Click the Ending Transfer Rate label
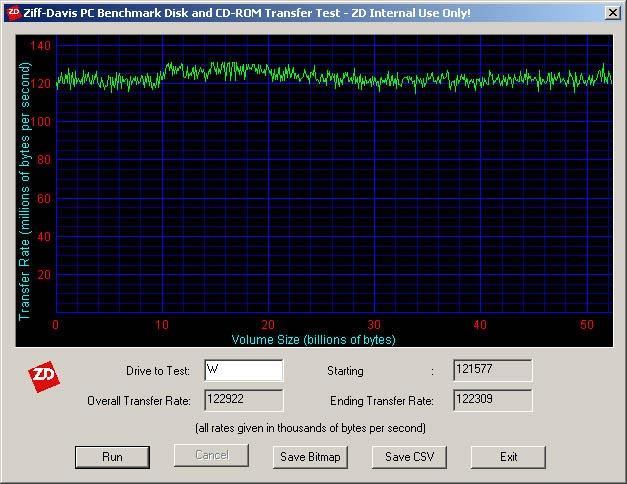The image size is (627, 484). tap(382, 401)
